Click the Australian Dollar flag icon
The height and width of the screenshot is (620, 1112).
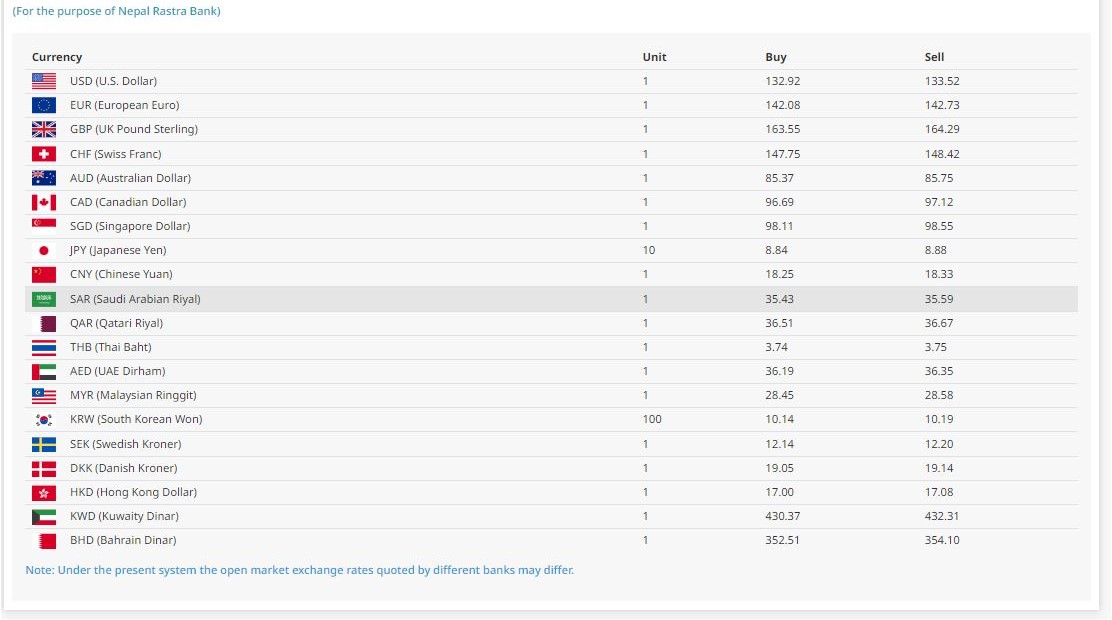pos(44,178)
